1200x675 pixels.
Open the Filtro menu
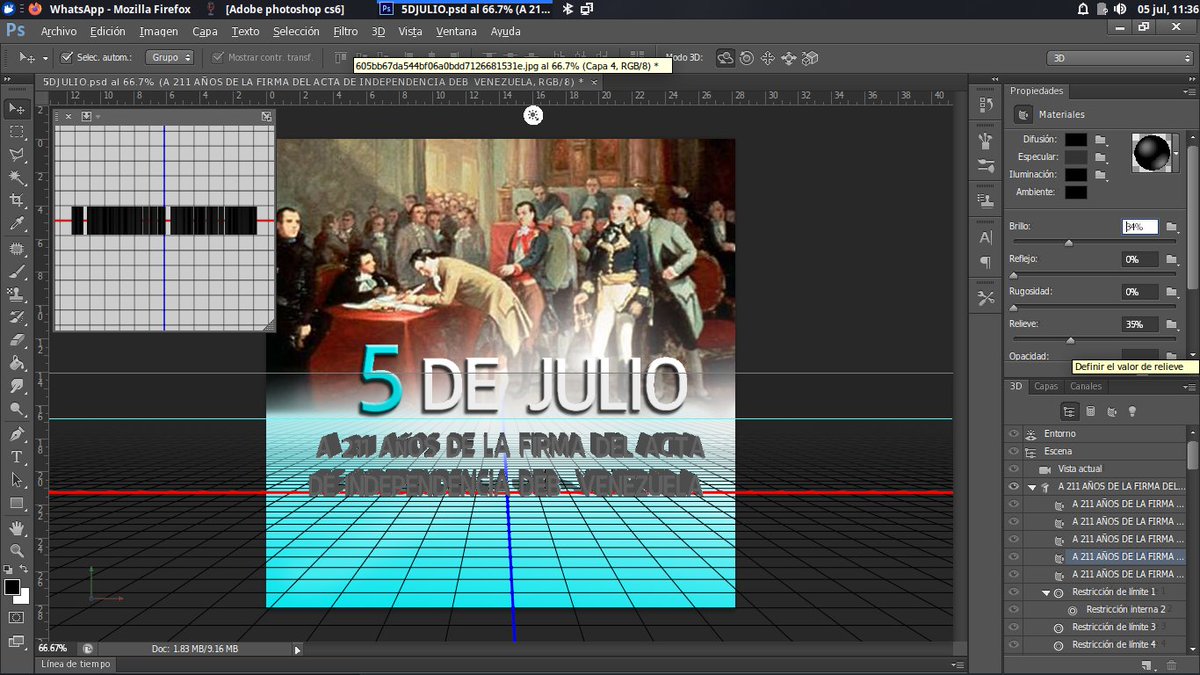point(345,31)
